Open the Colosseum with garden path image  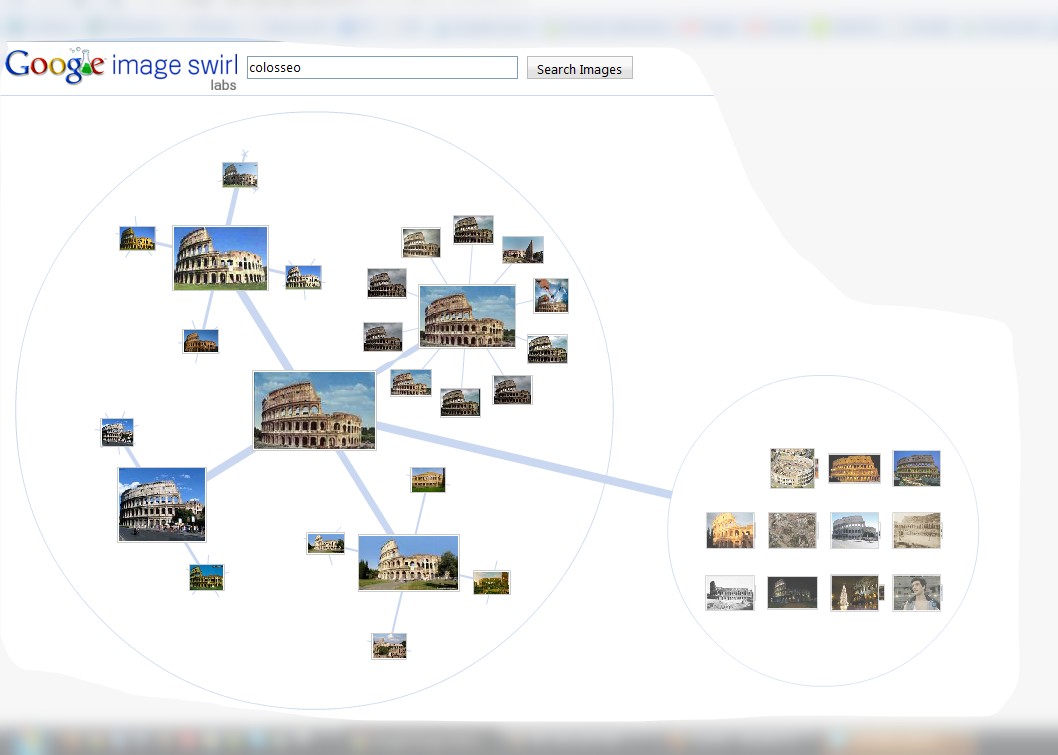[408, 563]
